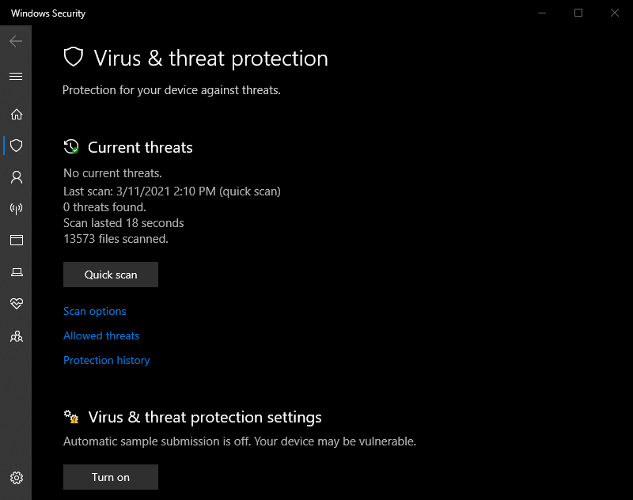Open Account protection person icon
This screenshot has width=633, height=500.
click(x=16, y=177)
